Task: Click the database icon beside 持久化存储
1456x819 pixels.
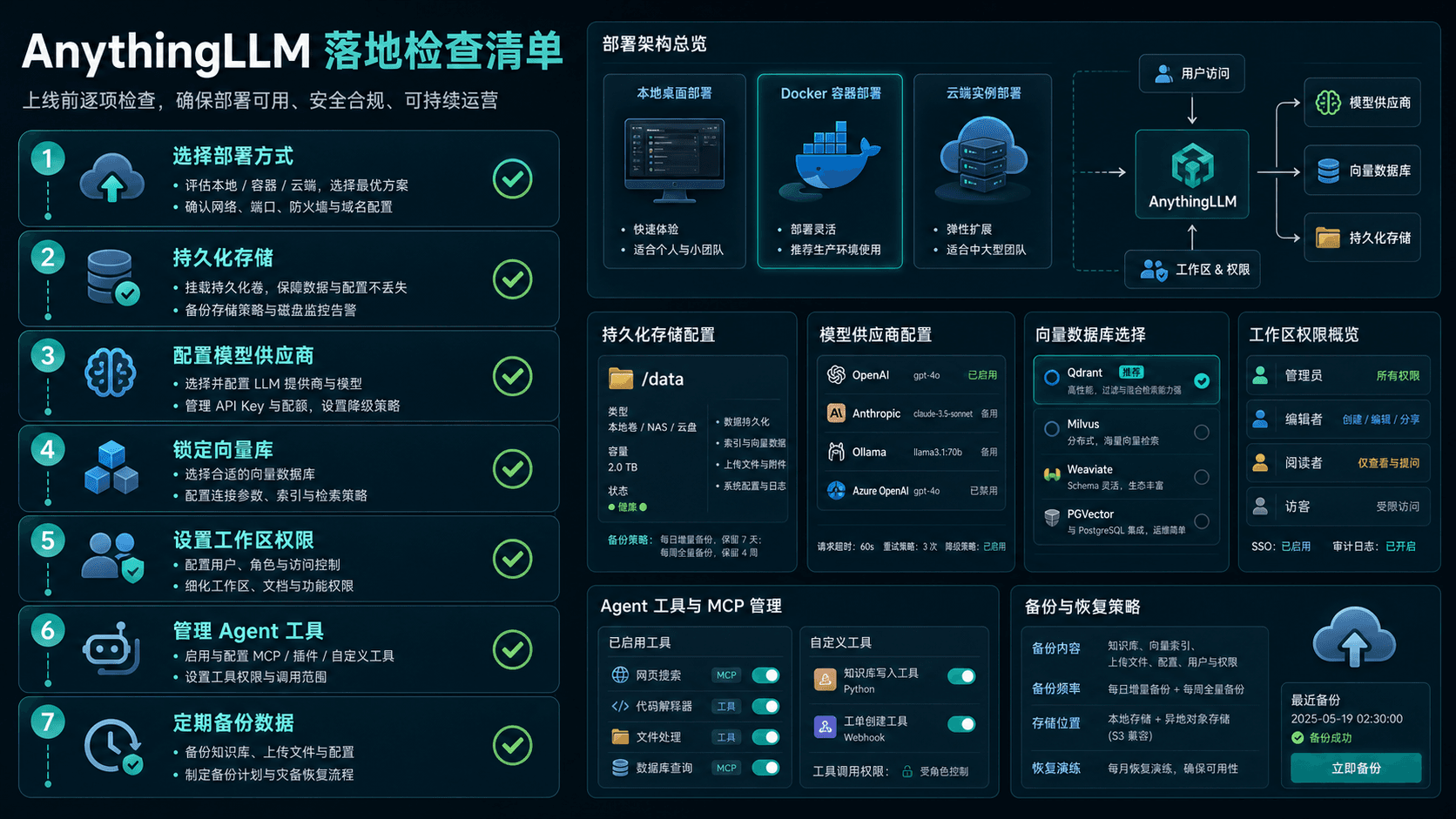Action: point(112,277)
